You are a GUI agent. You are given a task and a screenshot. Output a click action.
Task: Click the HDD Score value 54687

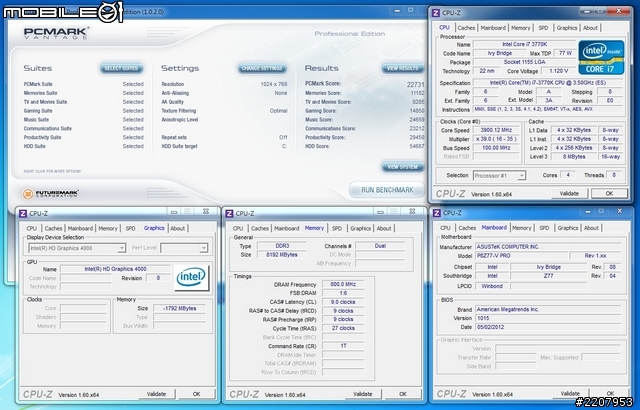(417, 146)
